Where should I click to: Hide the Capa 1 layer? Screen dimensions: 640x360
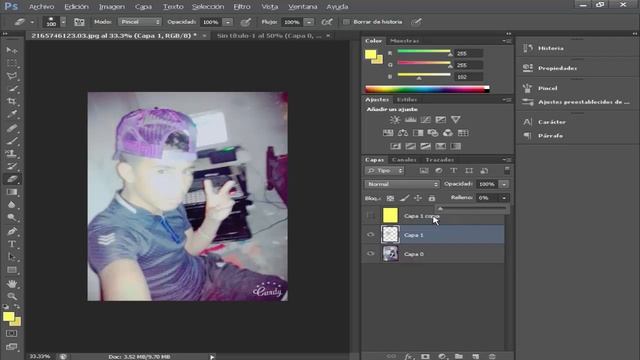point(370,235)
